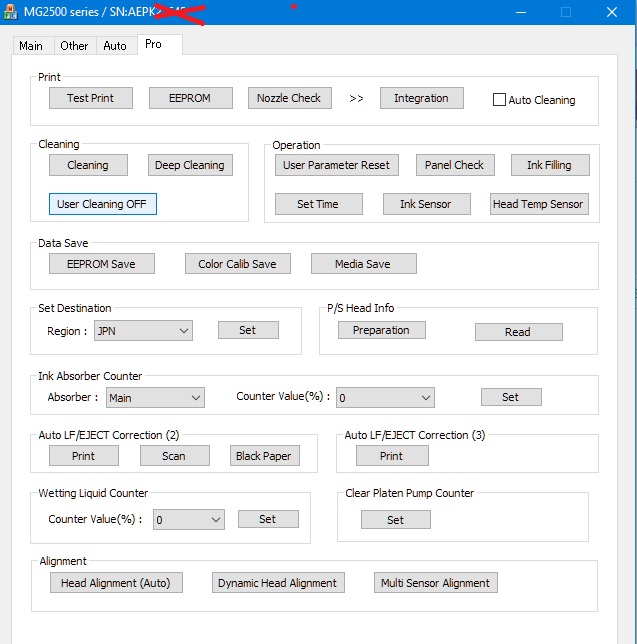Click the Test Print button

tap(90, 98)
